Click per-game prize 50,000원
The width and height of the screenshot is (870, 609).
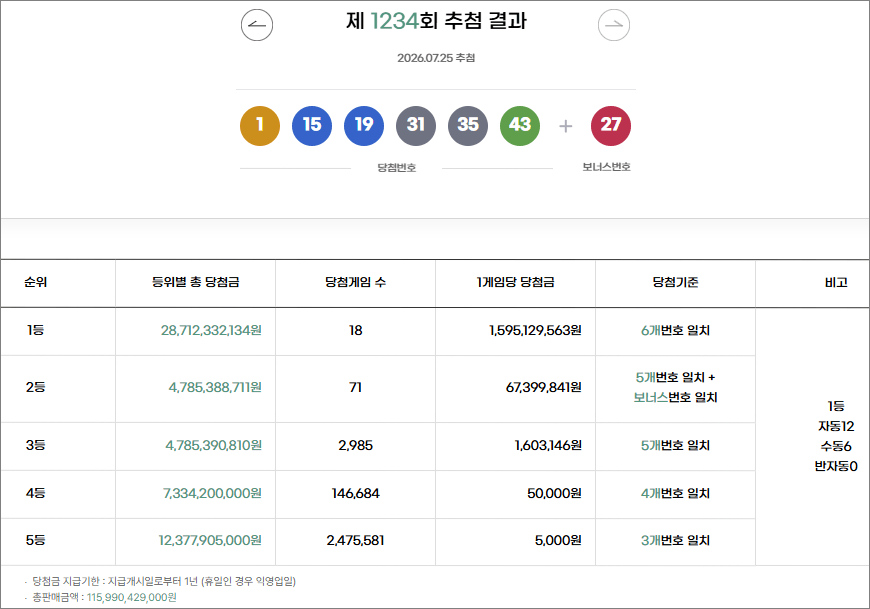tap(554, 493)
